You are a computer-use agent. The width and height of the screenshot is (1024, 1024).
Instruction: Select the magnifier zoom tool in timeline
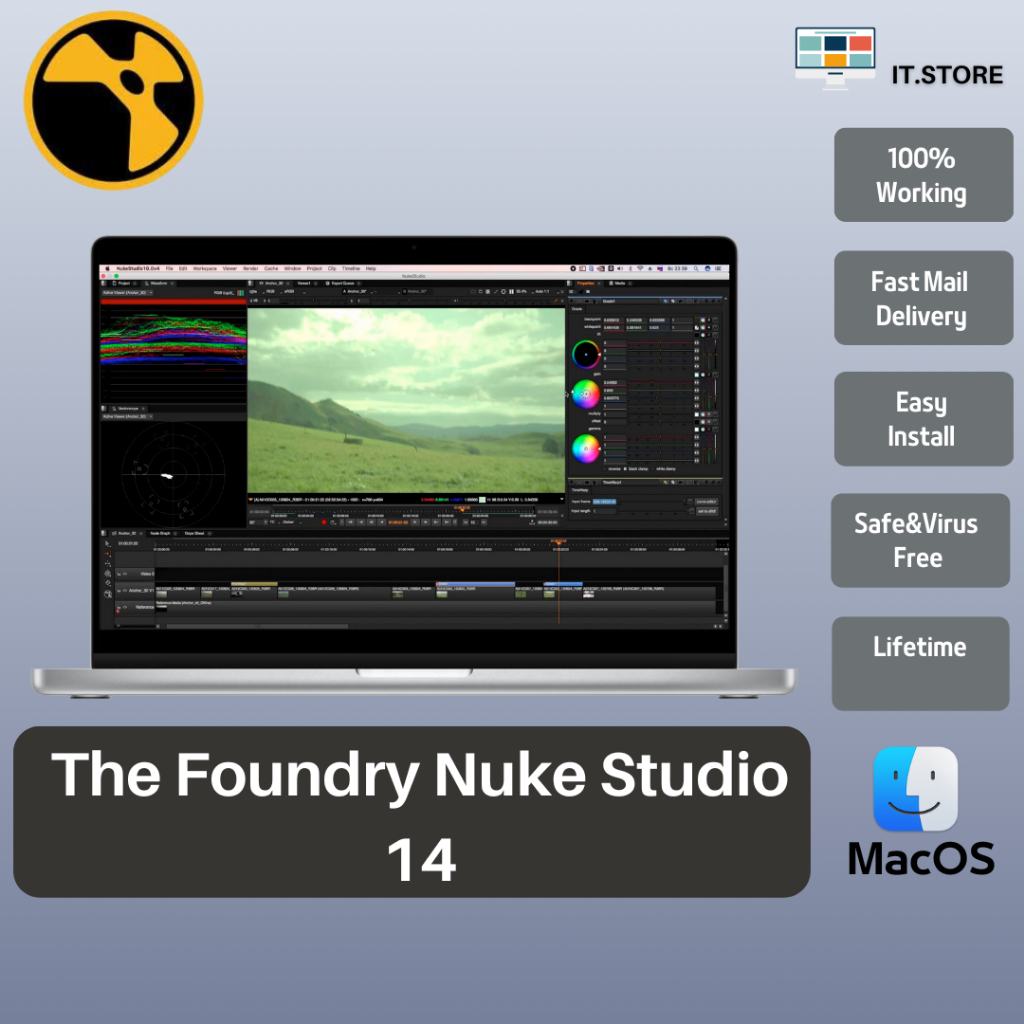click(108, 594)
